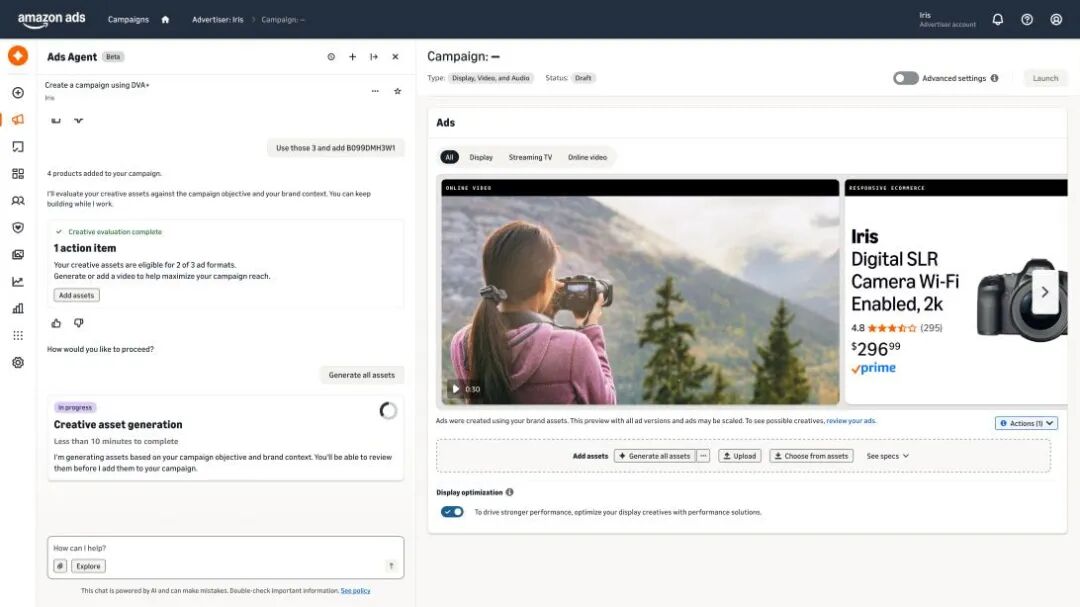Viewport: 1080px width, 607px height.
Task: Favorite the chat with star icon
Action: [x=397, y=91]
